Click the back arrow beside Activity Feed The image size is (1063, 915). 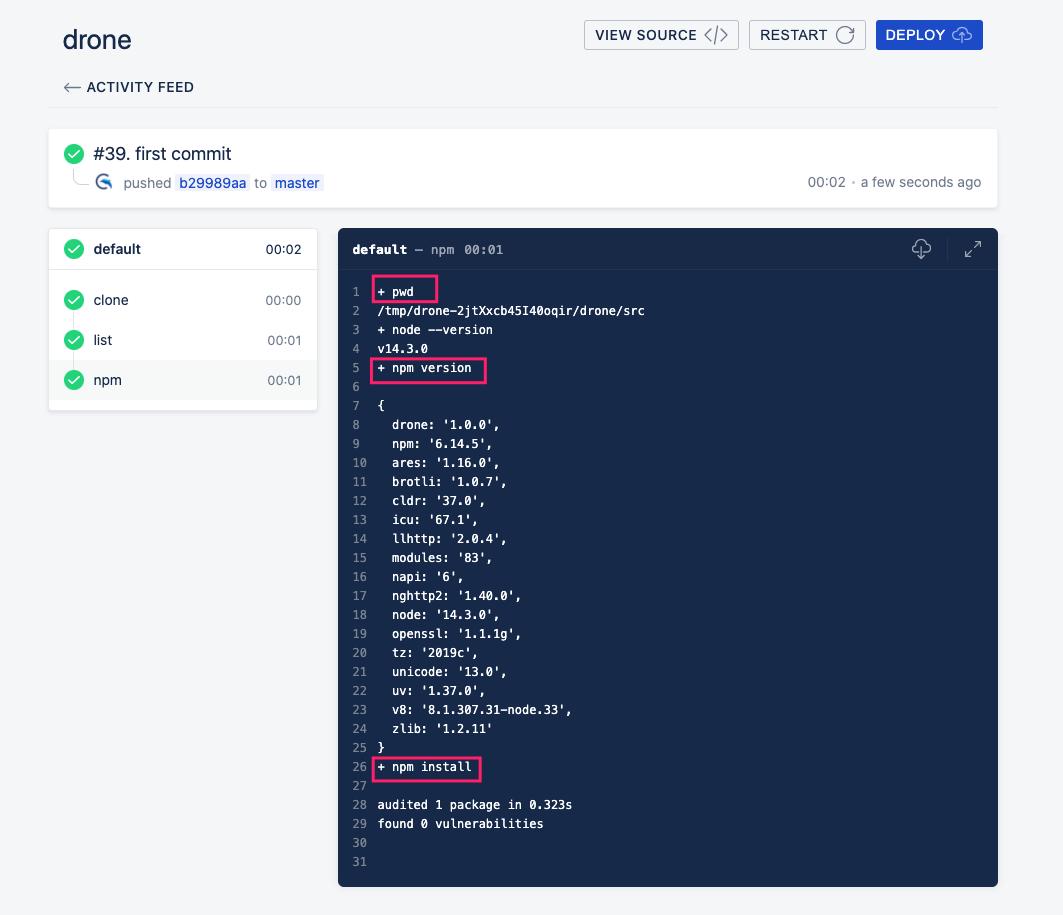(71, 87)
